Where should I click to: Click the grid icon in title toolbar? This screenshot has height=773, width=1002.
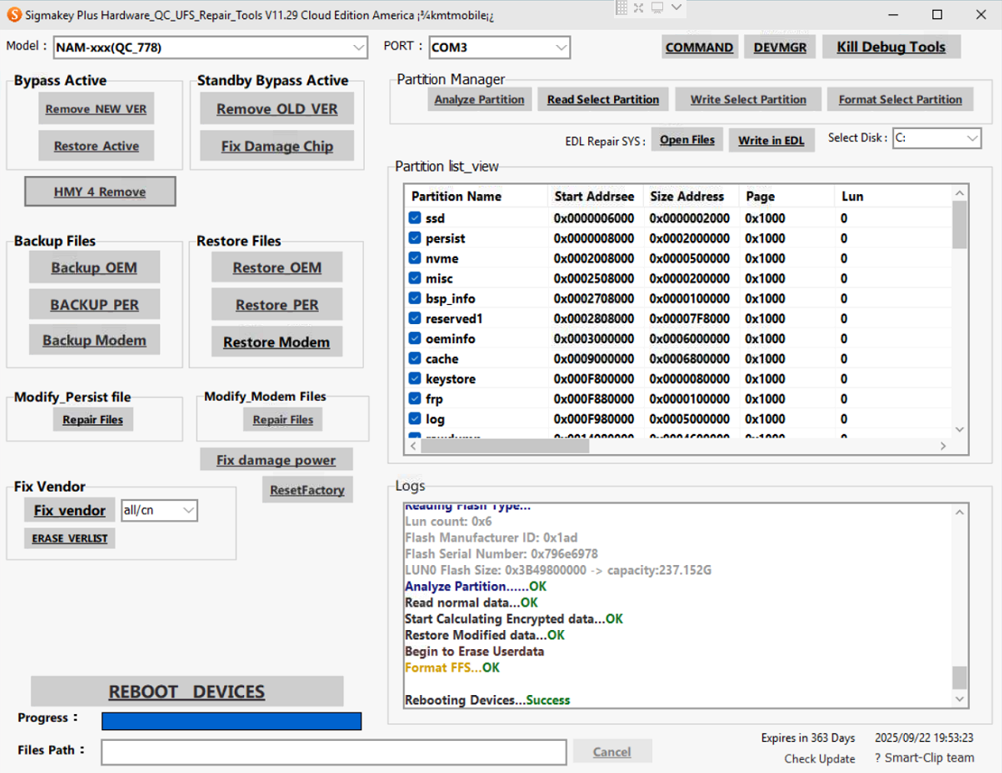(622, 8)
